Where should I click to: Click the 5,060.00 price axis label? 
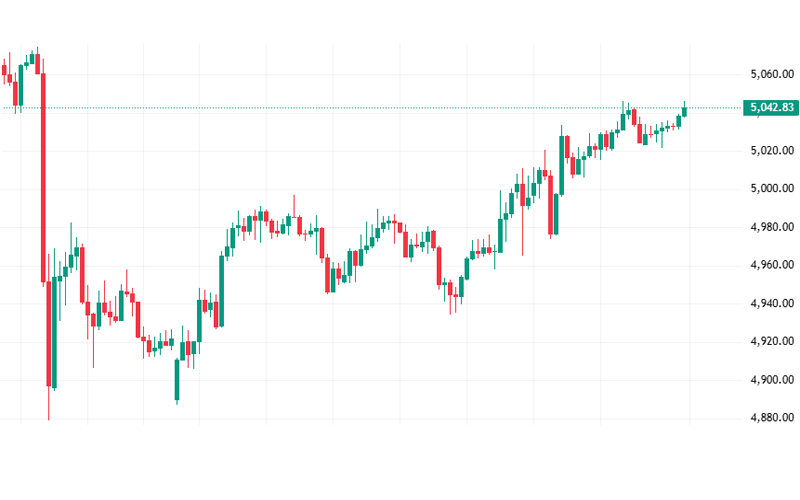coord(771,74)
